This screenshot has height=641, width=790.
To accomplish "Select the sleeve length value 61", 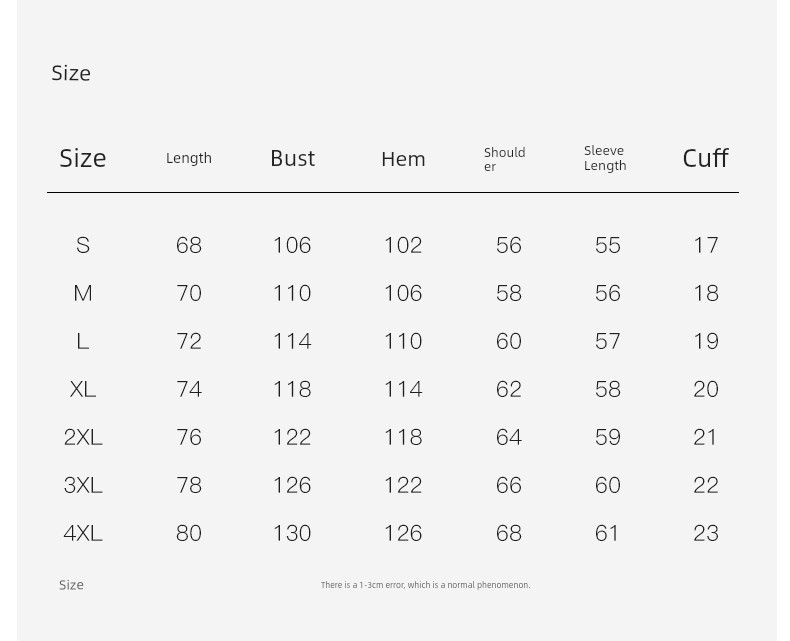I will point(607,533).
